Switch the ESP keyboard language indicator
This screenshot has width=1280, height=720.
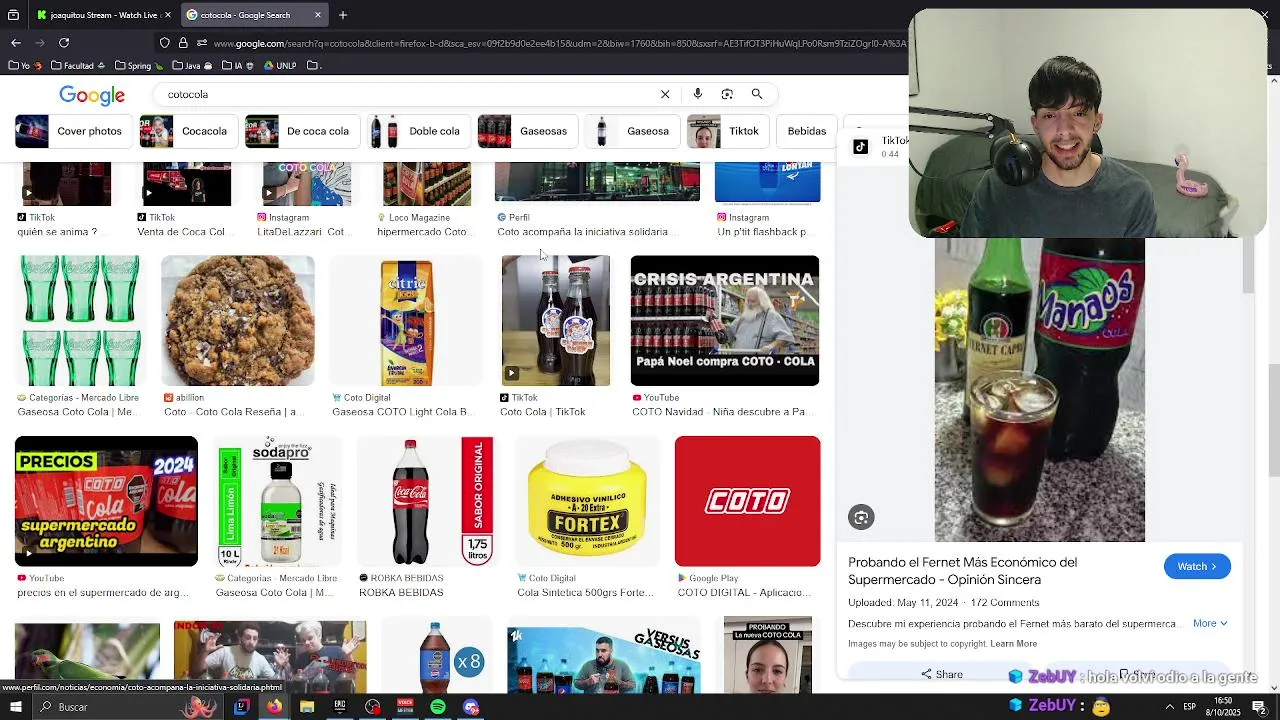1189,707
